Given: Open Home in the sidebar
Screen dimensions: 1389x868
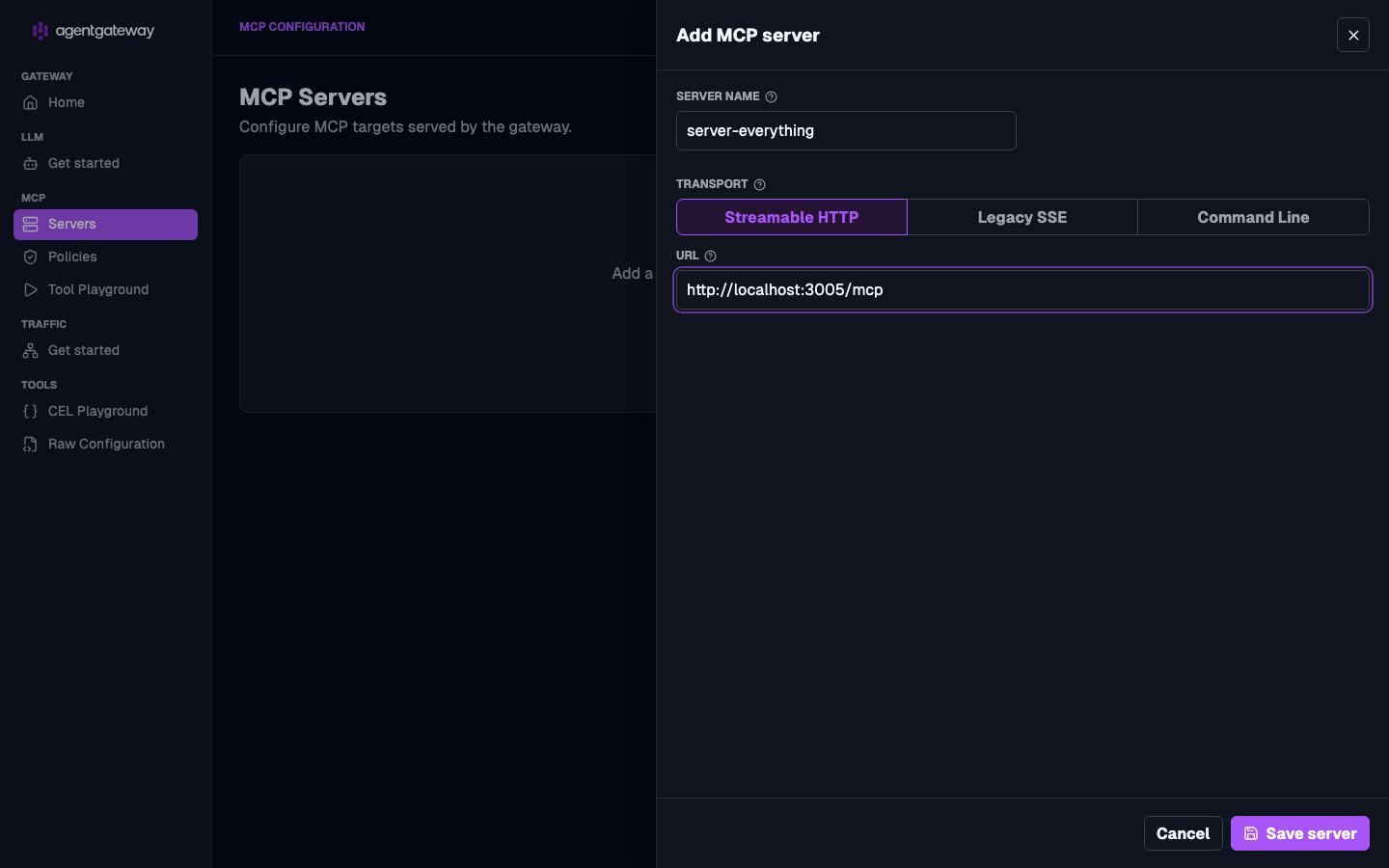Looking at the screenshot, I should tap(105, 102).
